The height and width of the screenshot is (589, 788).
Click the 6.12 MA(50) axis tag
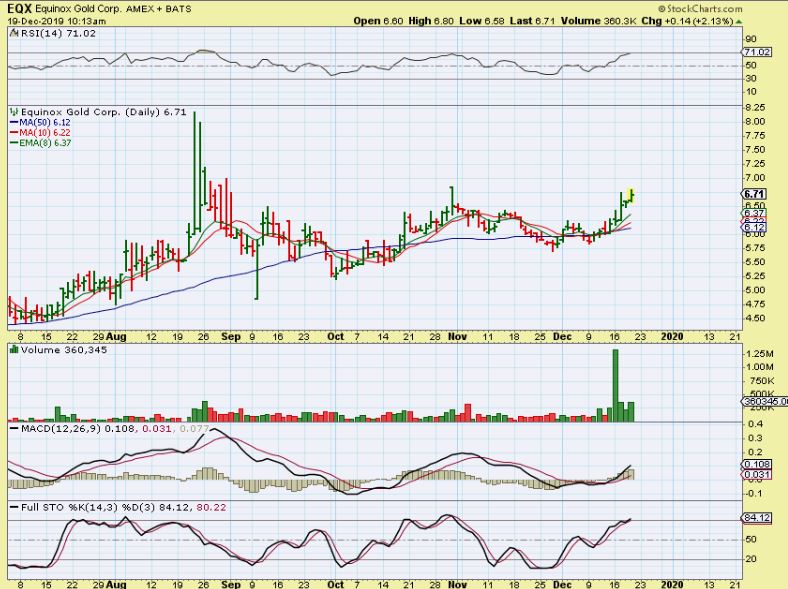[x=753, y=228]
